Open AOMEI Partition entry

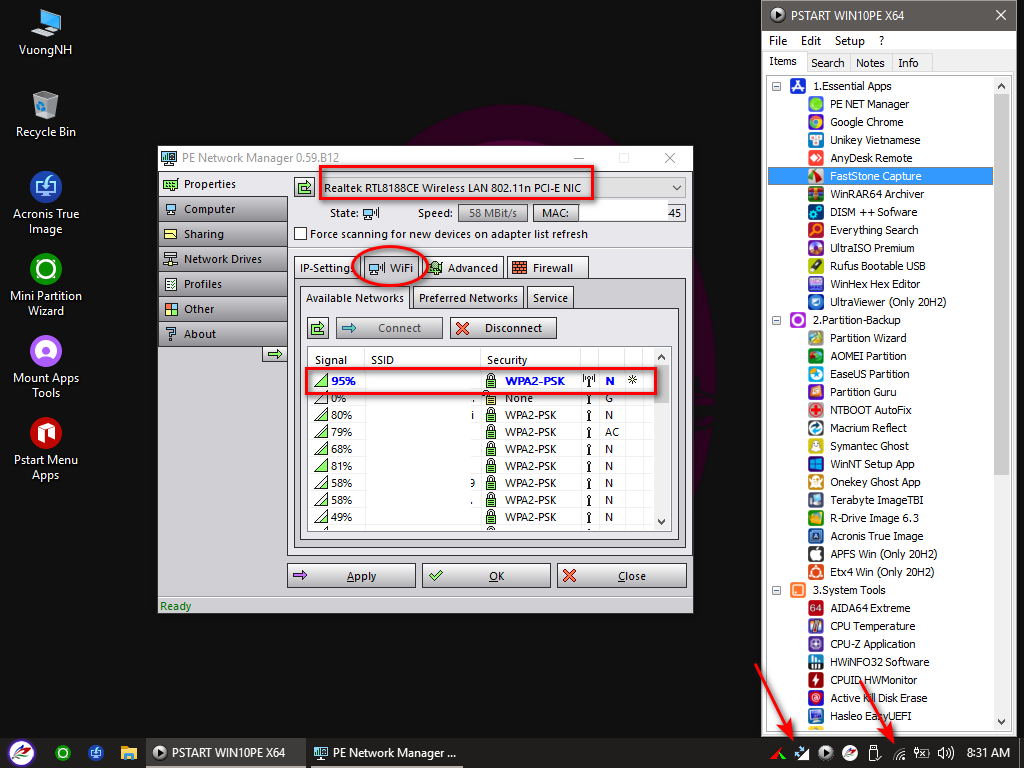coord(867,356)
